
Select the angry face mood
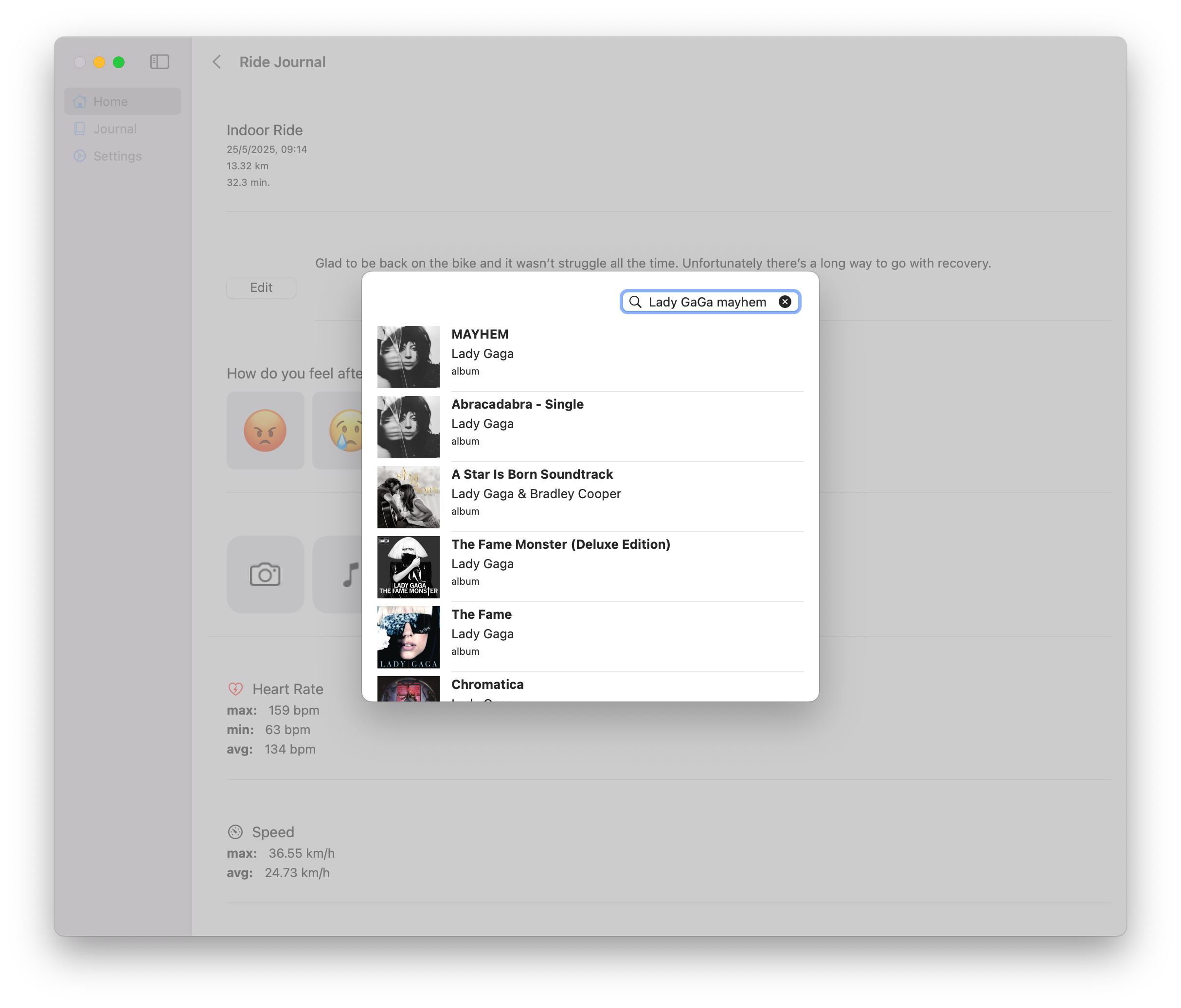(265, 431)
